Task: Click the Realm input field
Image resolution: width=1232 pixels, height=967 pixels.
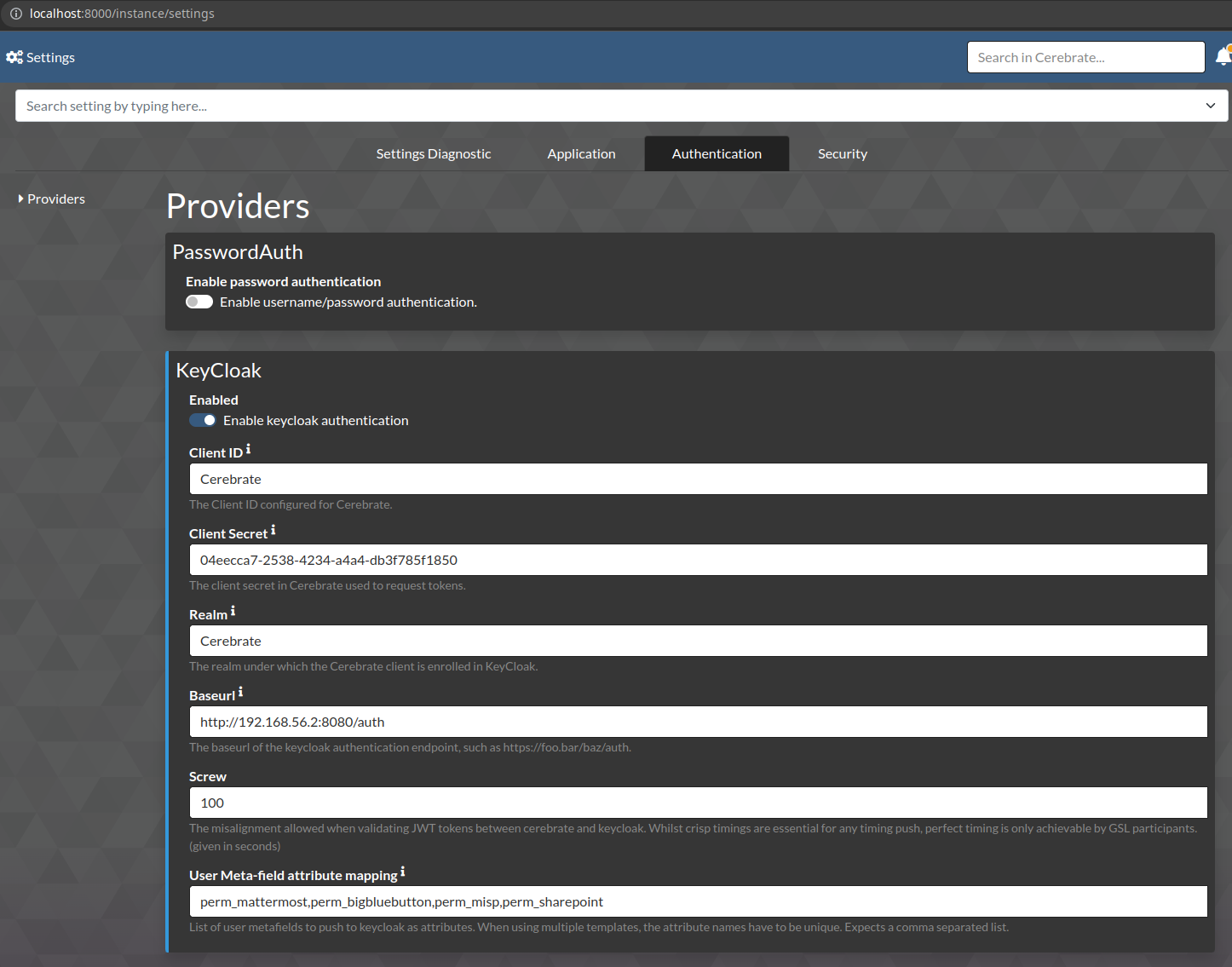Action: [x=698, y=641]
